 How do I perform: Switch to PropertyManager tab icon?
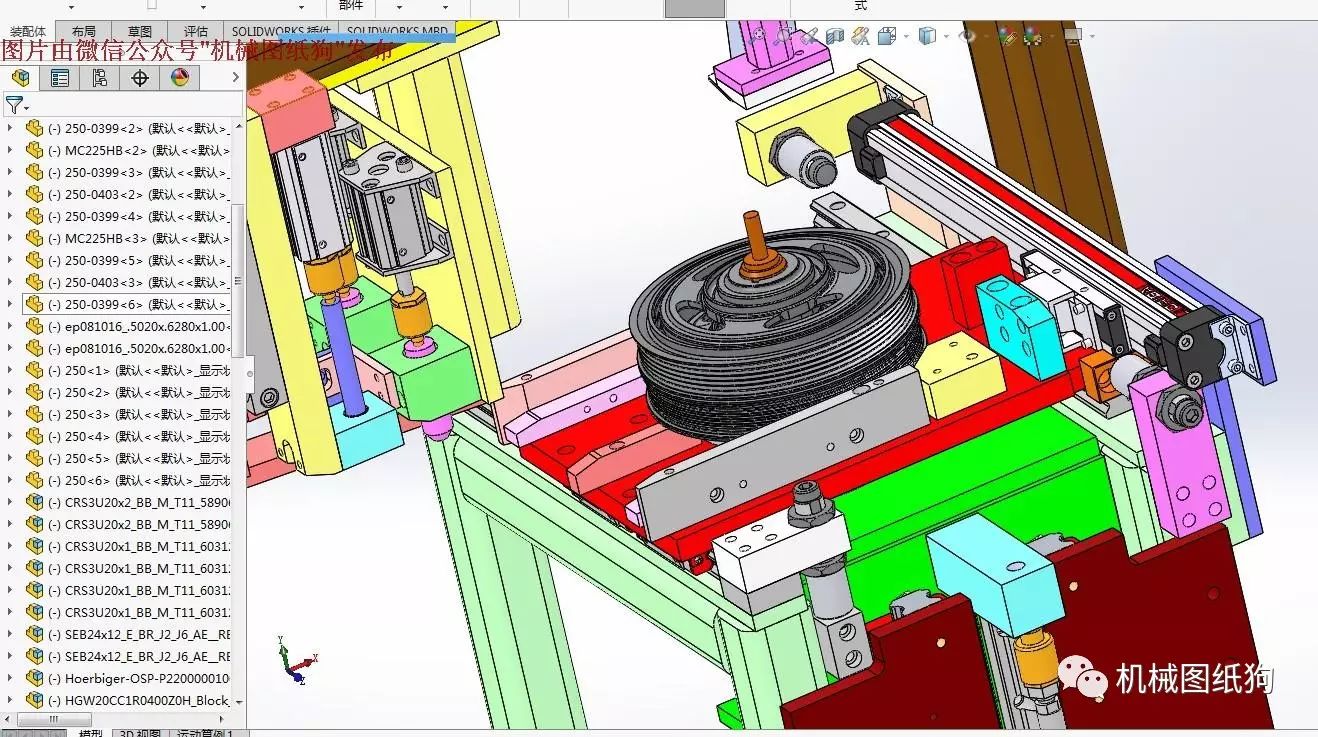coord(60,77)
